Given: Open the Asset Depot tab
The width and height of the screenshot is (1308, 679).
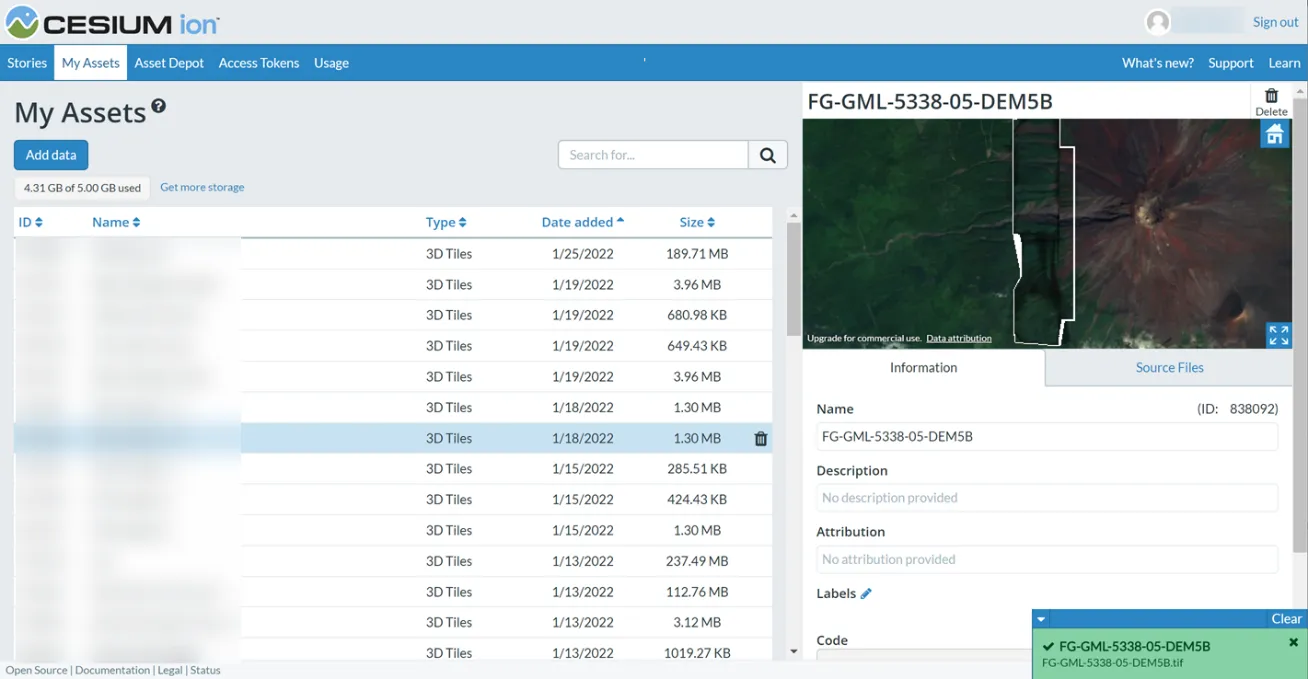Looking at the screenshot, I should click(169, 63).
